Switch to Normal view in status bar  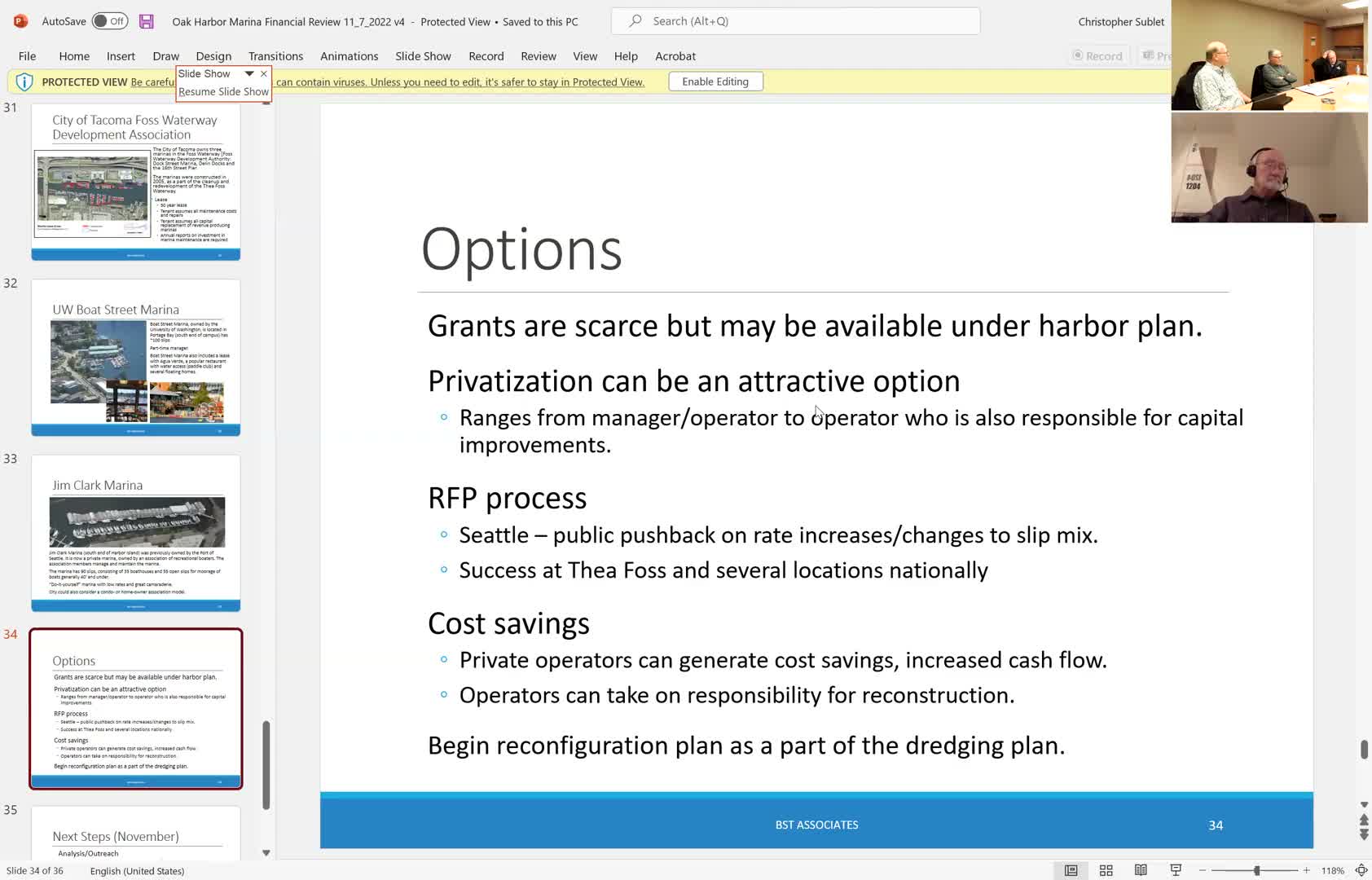click(x=1071, y=870)
